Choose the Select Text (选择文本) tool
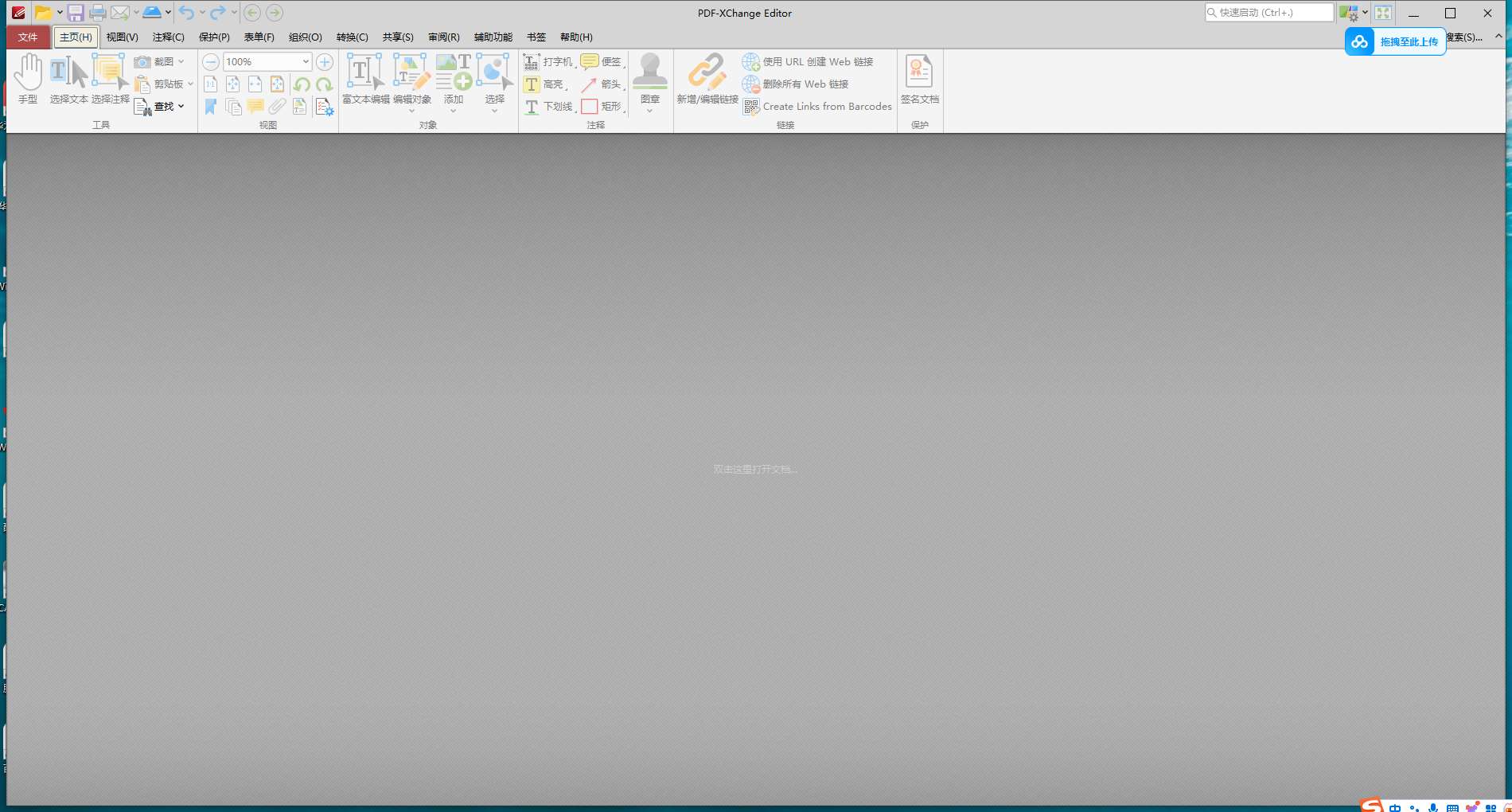This screenshot has width=1512, height=812. click(x=69, y=79)
